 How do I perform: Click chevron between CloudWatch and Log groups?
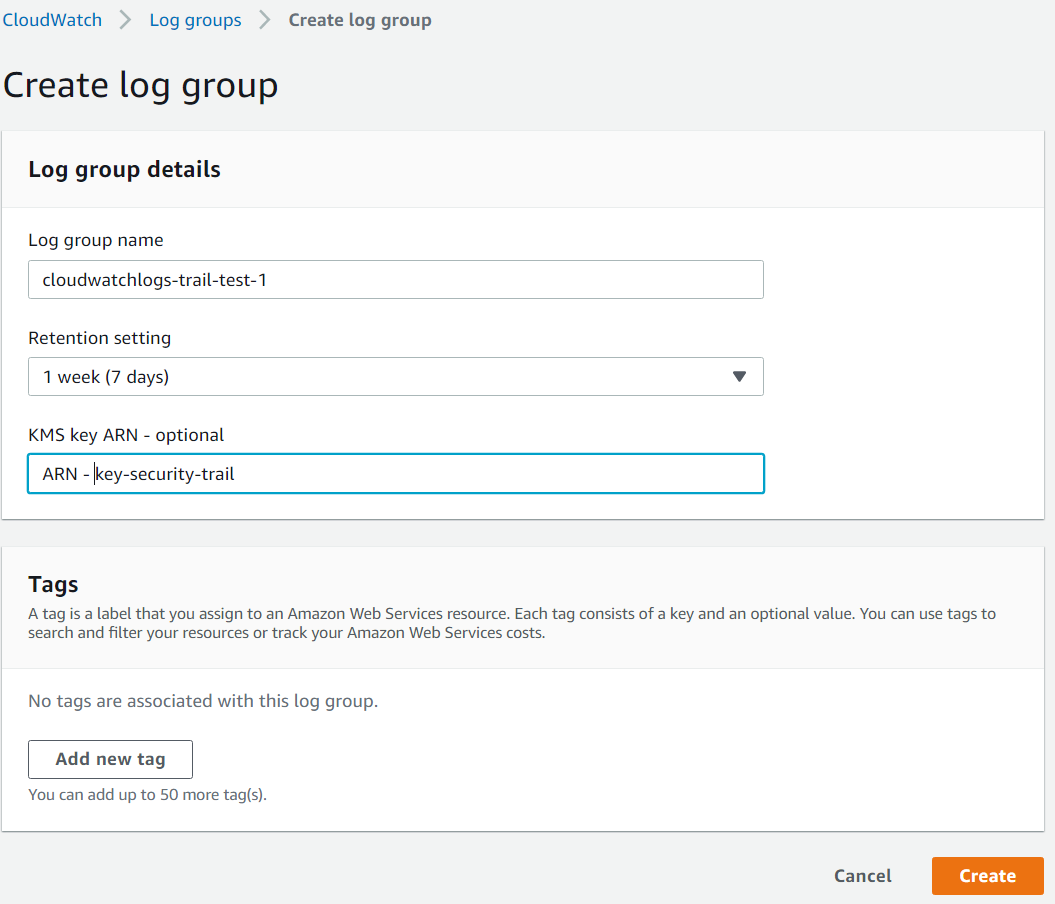(x=126, y=20)
